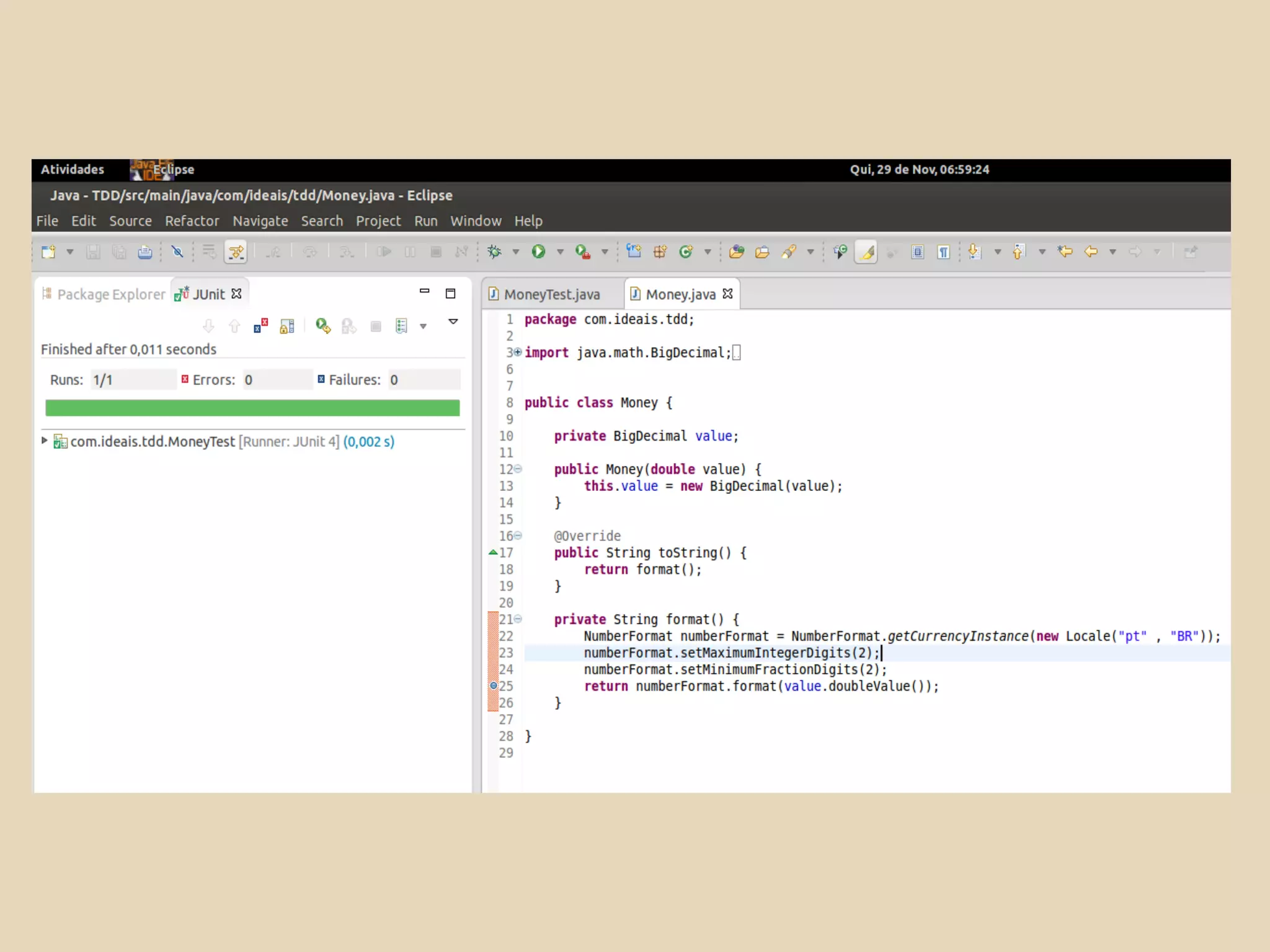Click the Print toolbar icon
The height and width of the screenshot is (952, 1270).
pos(144,252)
